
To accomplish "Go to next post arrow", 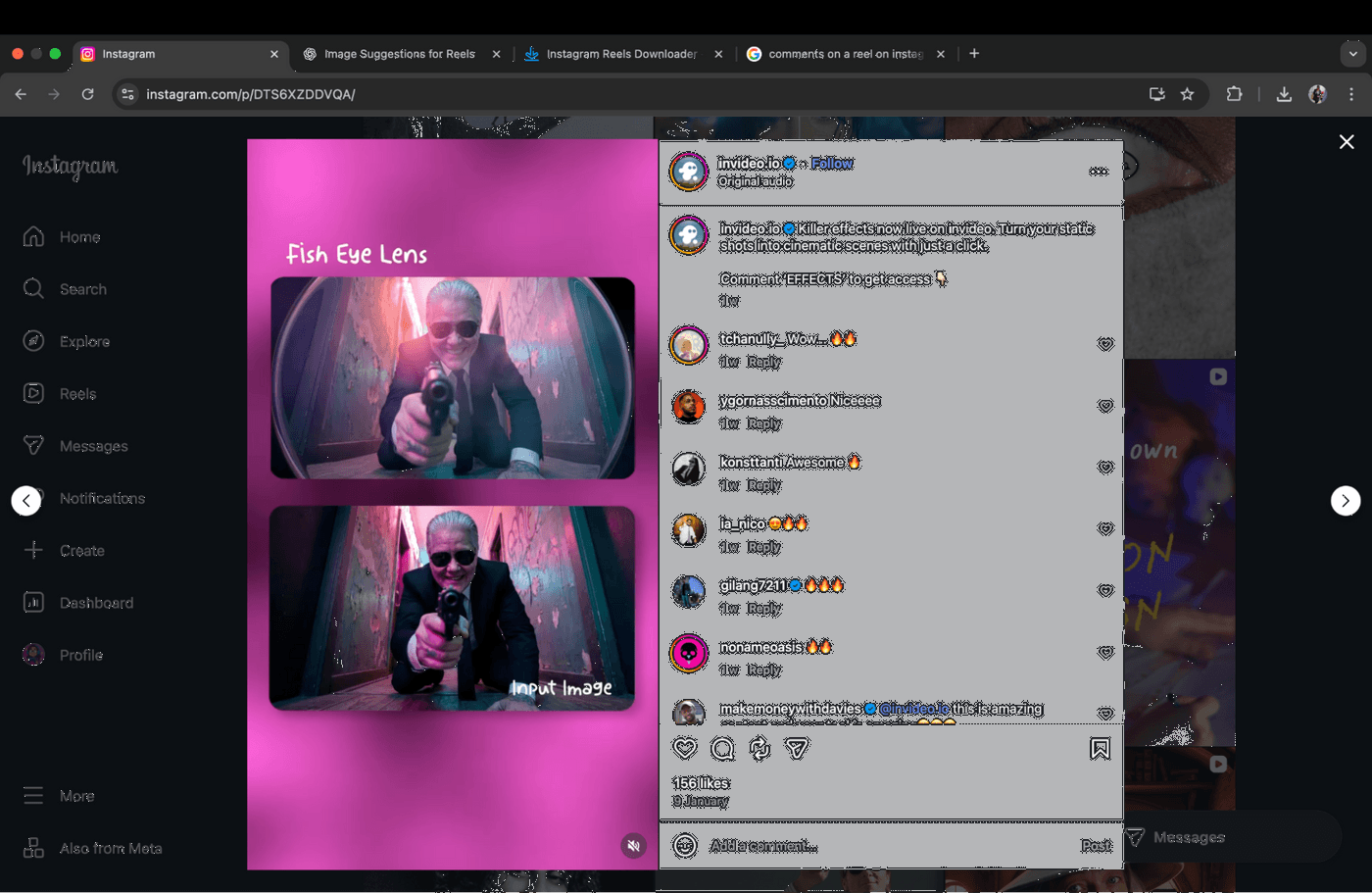I will coord(1345,501).
